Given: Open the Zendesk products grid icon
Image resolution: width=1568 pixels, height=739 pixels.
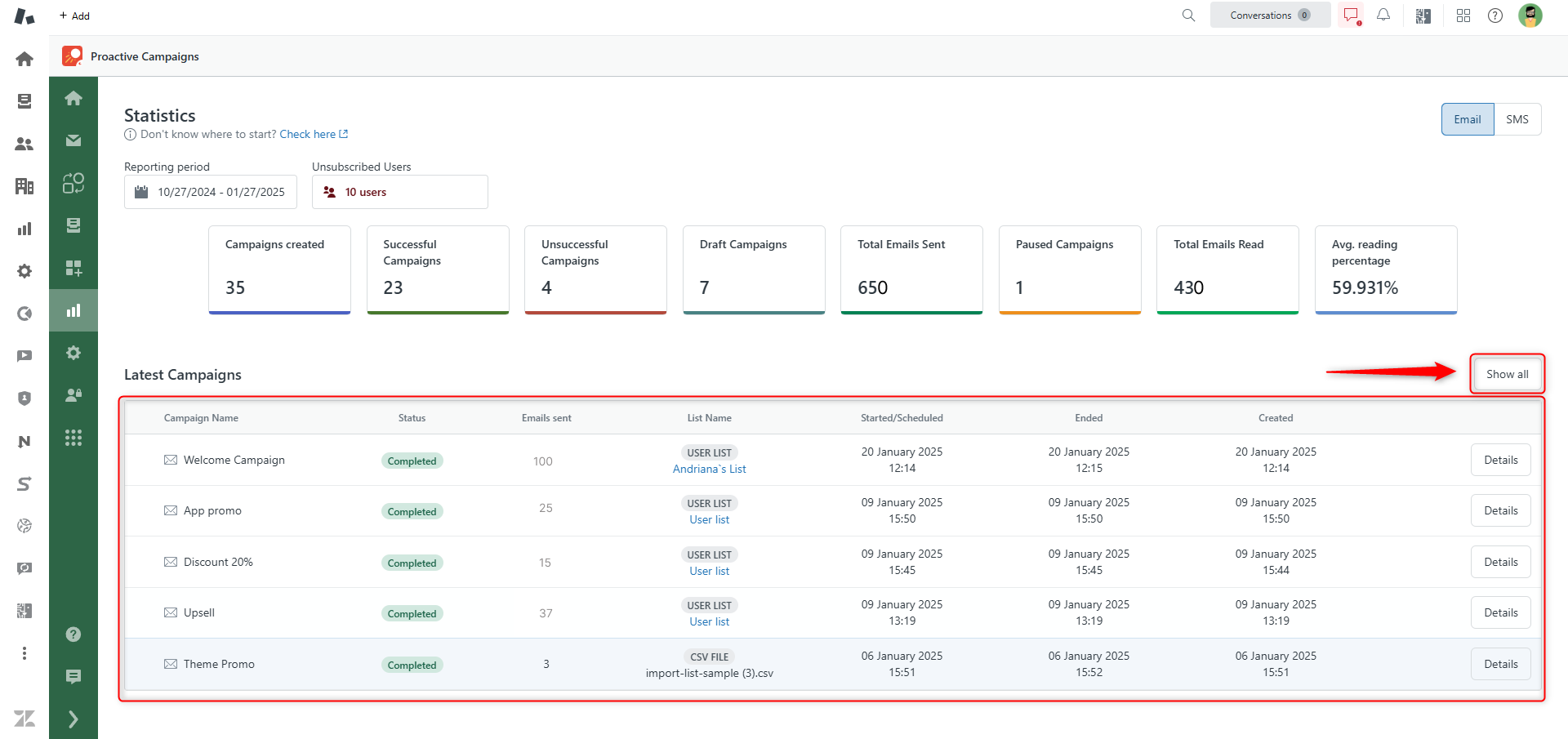Looking at the screenshot, I should coord(1463,16).
